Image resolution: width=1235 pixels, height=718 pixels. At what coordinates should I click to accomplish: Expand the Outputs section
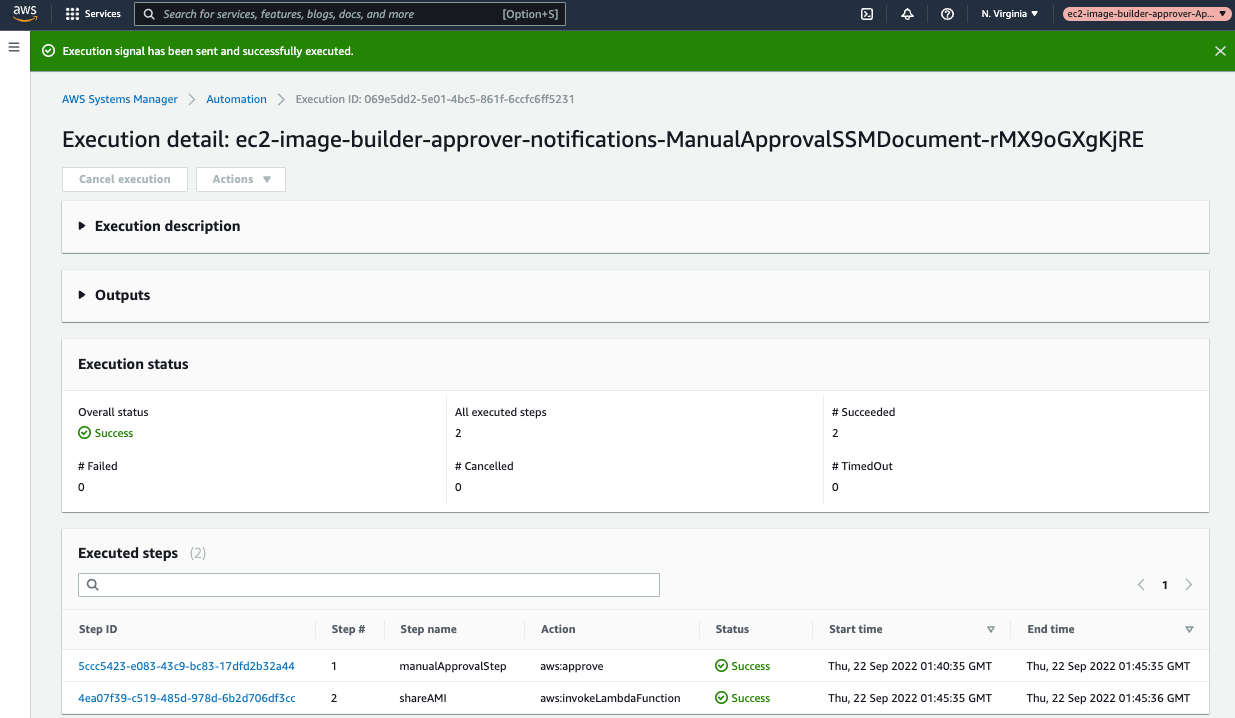[114, 295]
